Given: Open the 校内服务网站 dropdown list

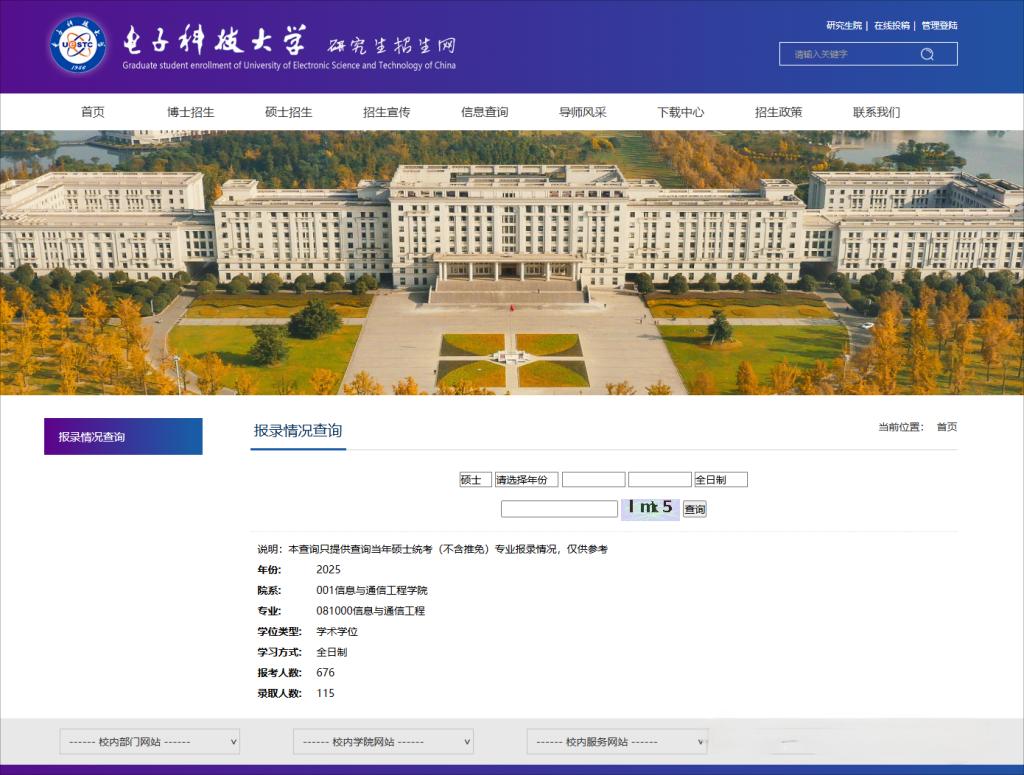Looking at the screenshot, I should [617, 742].
